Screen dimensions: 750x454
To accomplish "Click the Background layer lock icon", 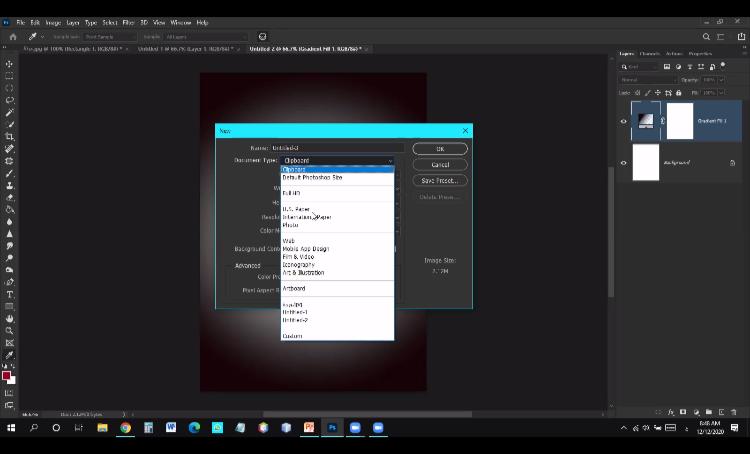I will (x=732, y=162).
